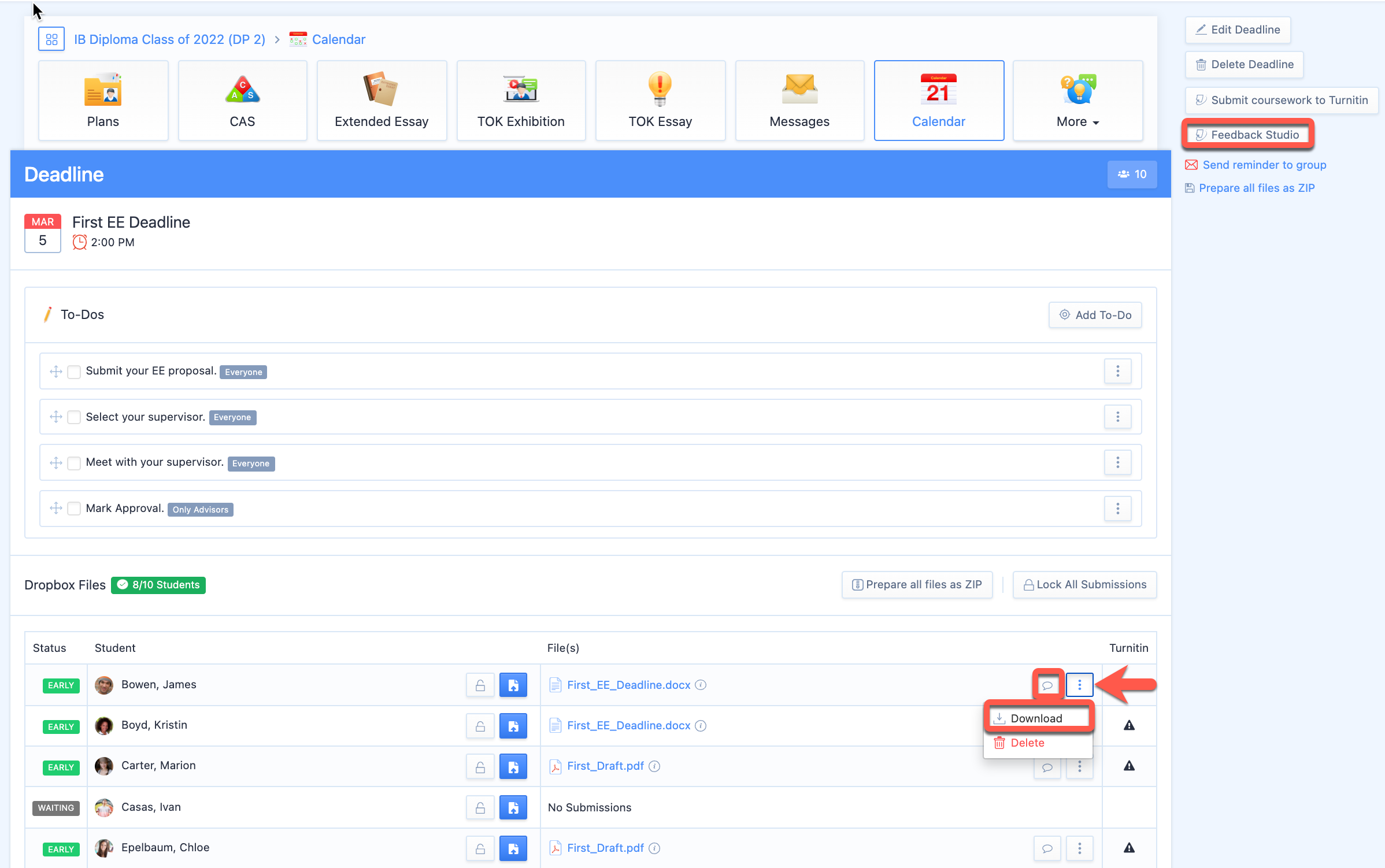The width and height of the screenshot is (1385, 868).
Task: Open options menu for Mark Approval to-do
Action: 1118,509
